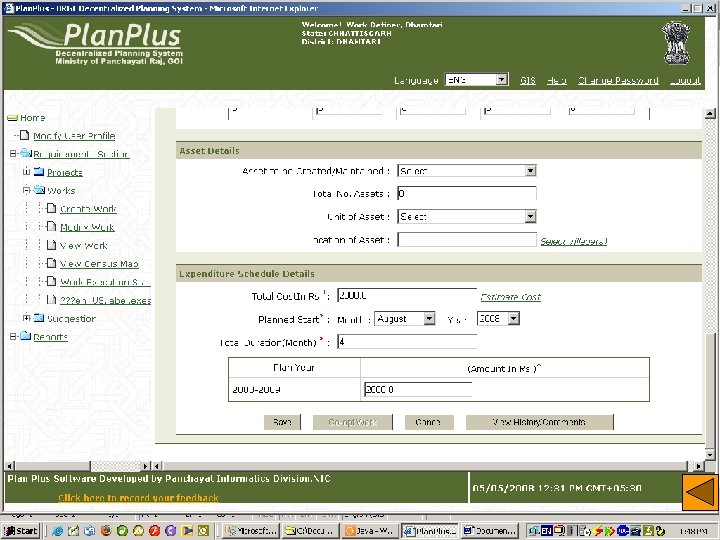Click the Total Cost in Rs input field
Image resolution: width=720 pixels, height=540 pixels.
[407, 295]
